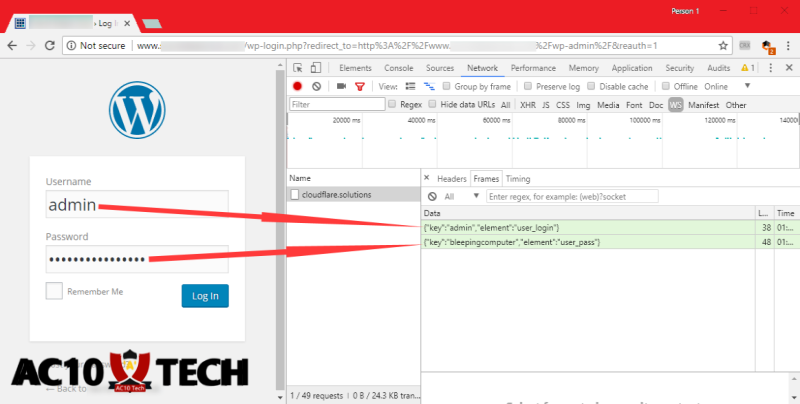
Task: Click the tab favicon grid icon
Action: click(20, 23)
